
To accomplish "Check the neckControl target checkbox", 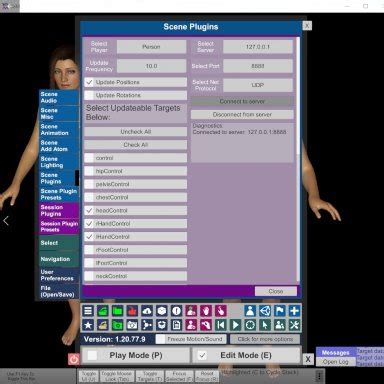I will 89,276.
